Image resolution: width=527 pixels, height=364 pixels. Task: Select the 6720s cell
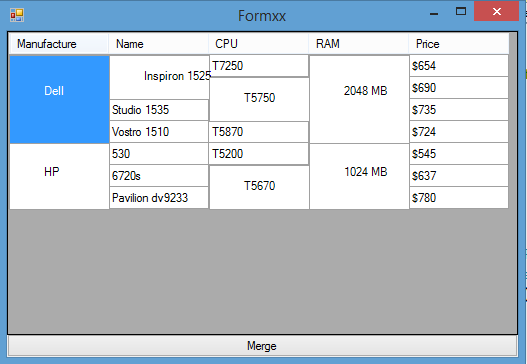point(159,176)
